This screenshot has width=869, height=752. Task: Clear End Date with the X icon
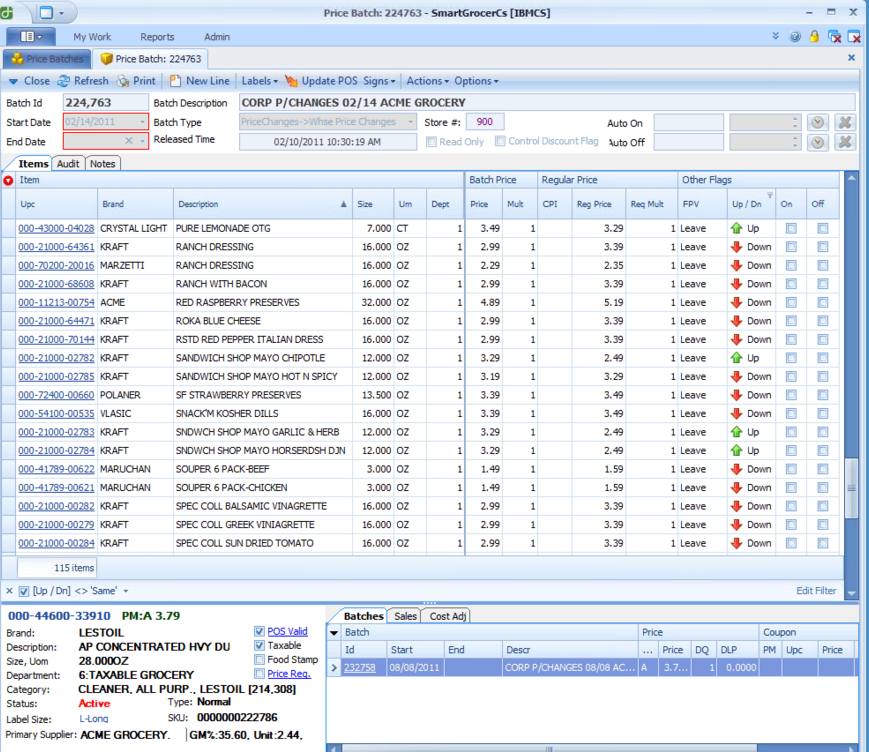pos(129,141)
